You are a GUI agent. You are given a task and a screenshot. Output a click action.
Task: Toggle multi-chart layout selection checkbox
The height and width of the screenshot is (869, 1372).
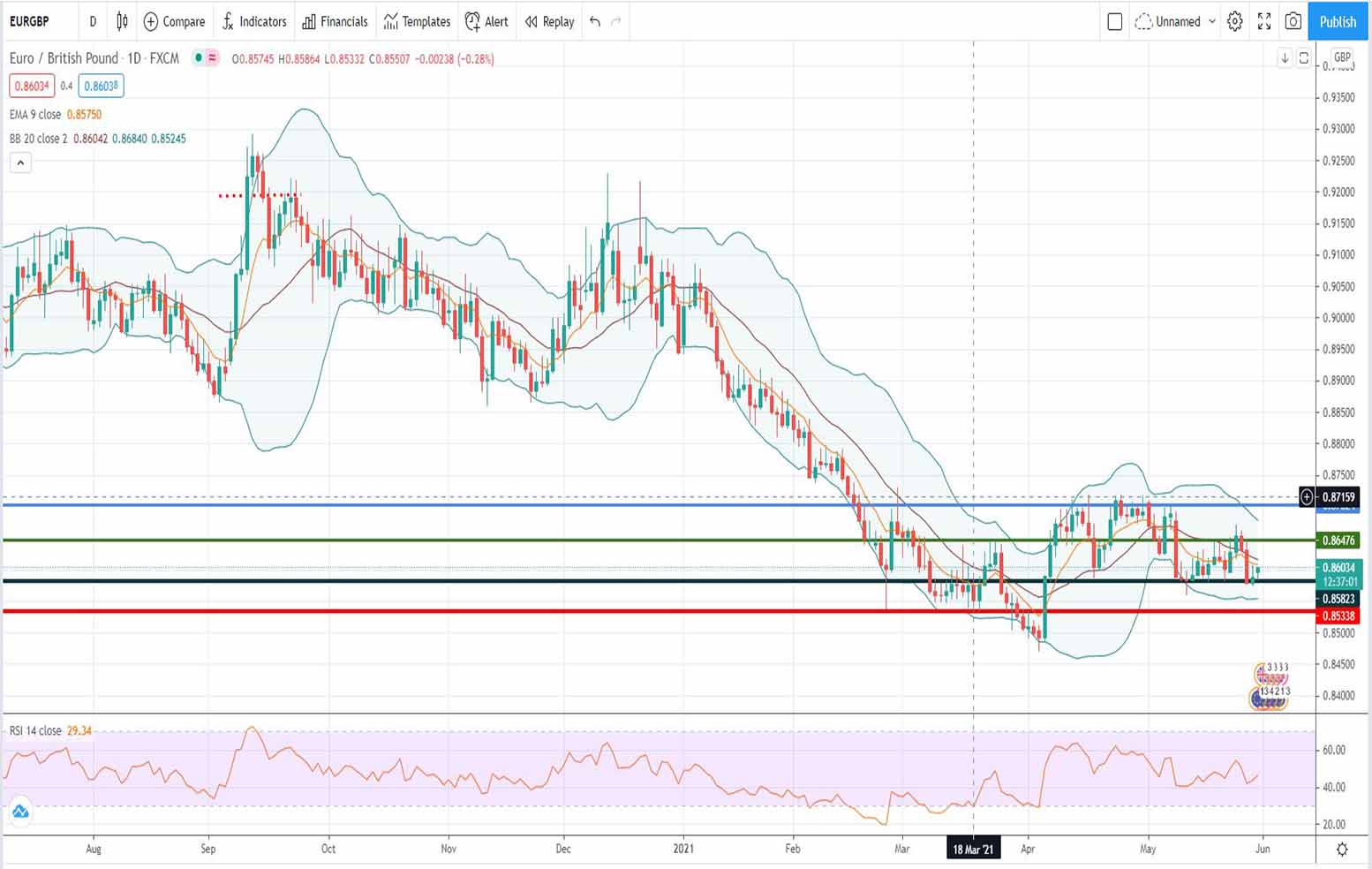coord(1114,22)
